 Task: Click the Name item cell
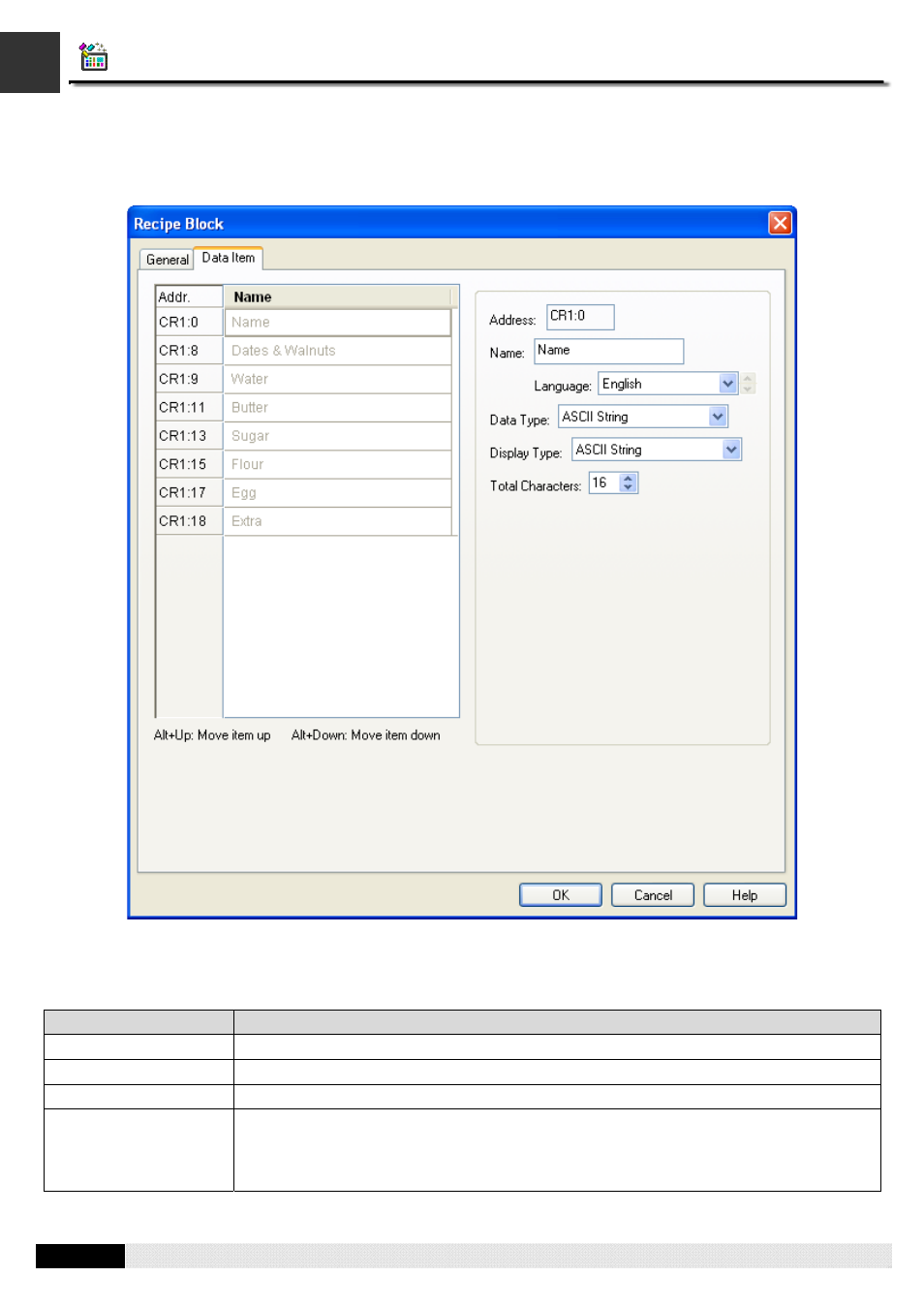[338, 323]
